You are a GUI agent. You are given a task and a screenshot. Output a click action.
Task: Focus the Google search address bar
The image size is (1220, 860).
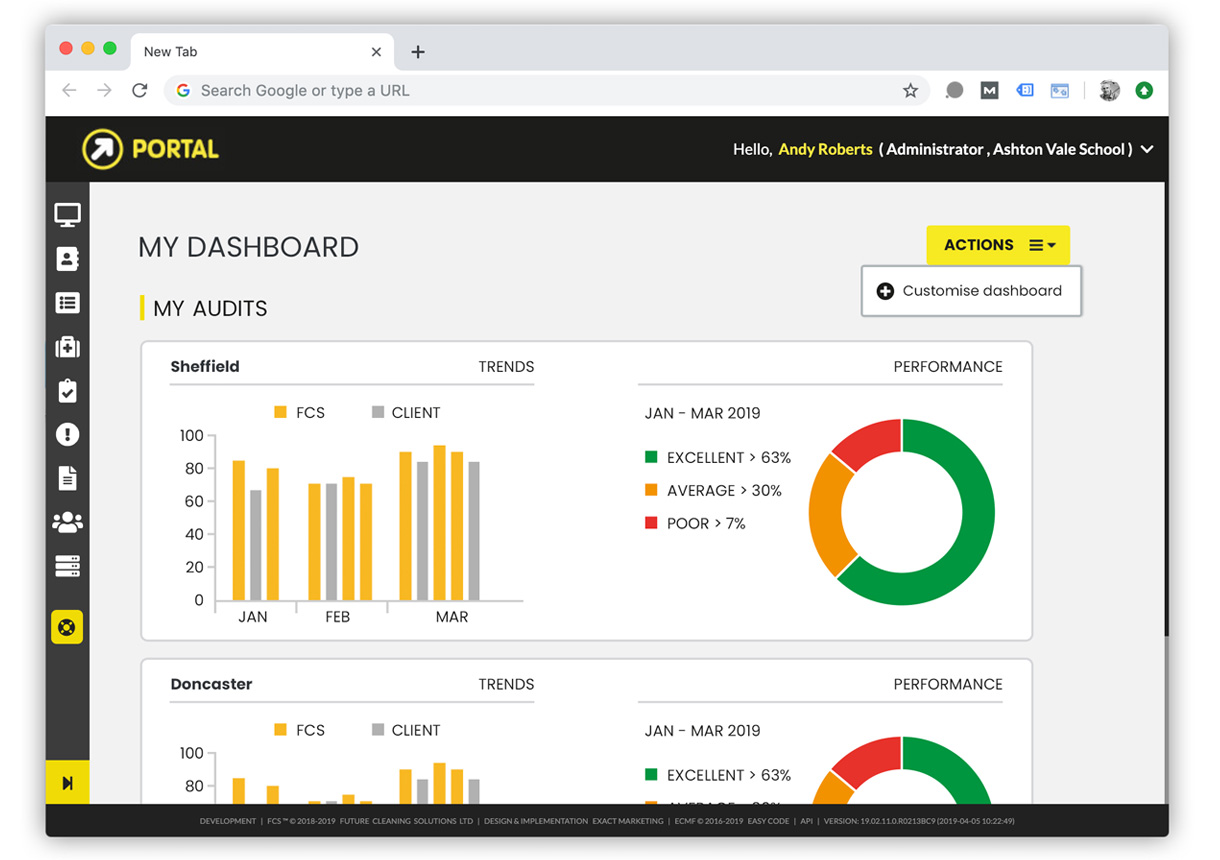point(548,90)
